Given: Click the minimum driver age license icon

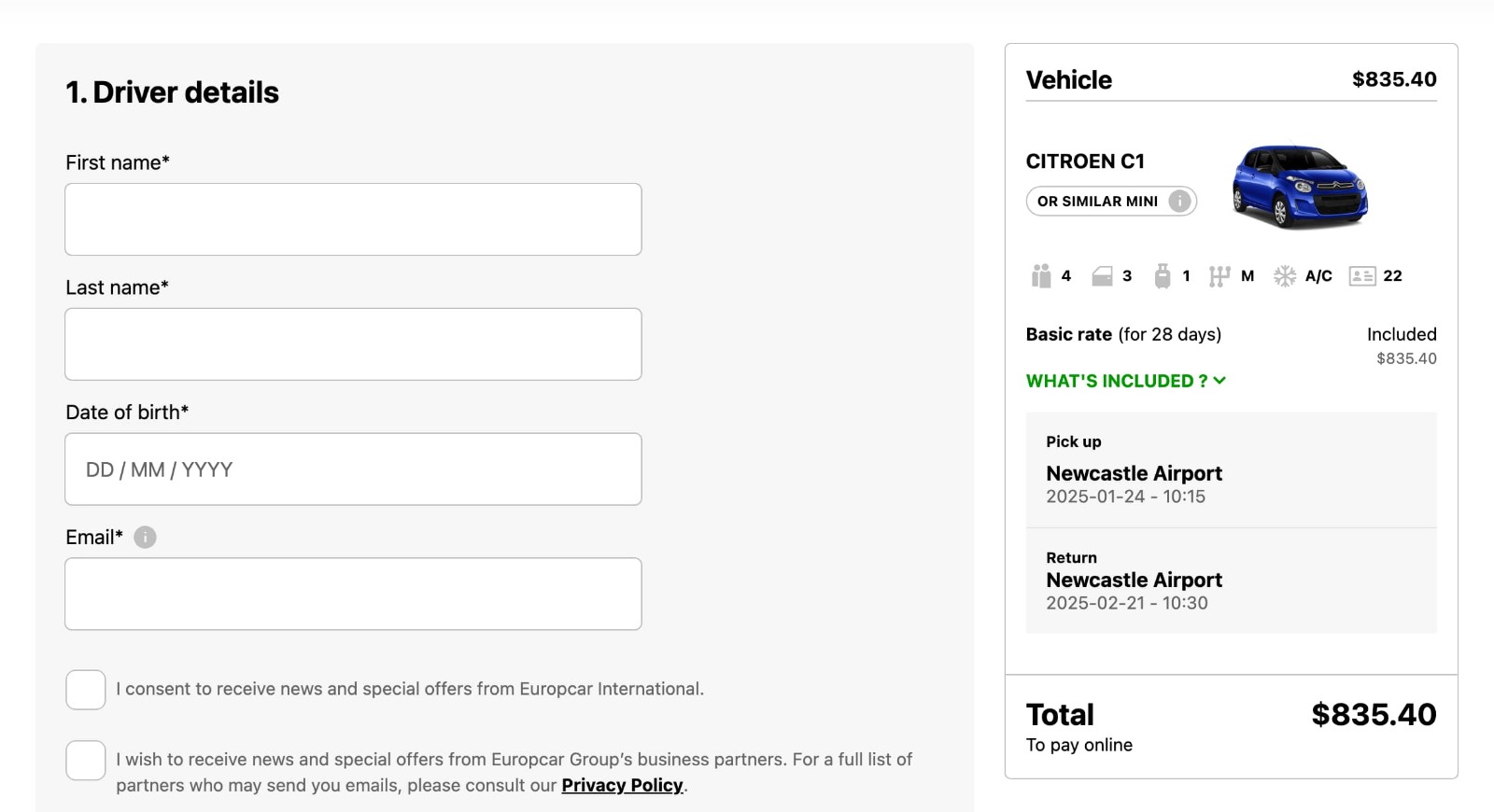Looking at the screenshot, I should point(1362,276).
